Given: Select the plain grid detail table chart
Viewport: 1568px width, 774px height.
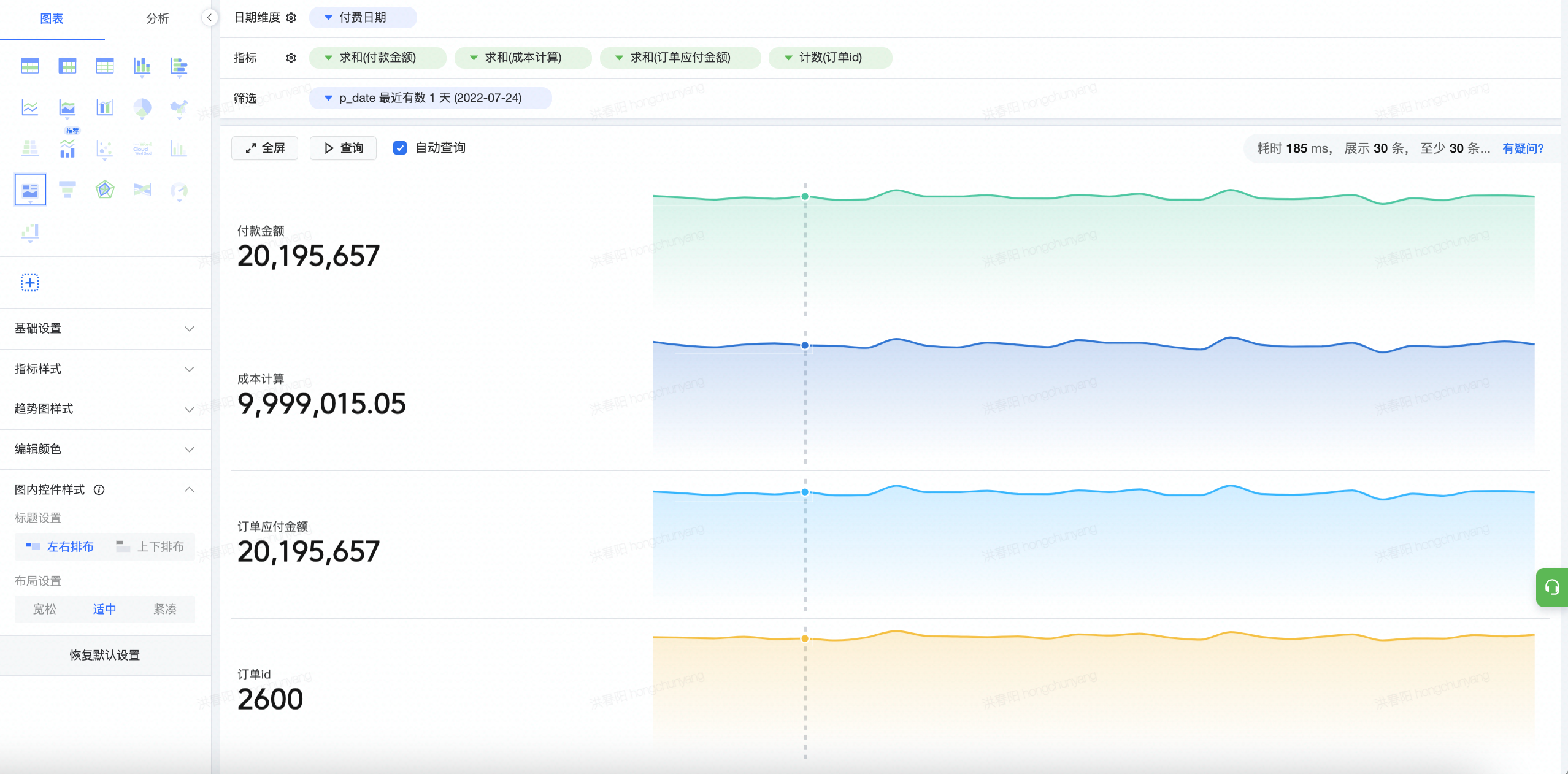Looking at the screenshot, I should [x=105, y=66].
